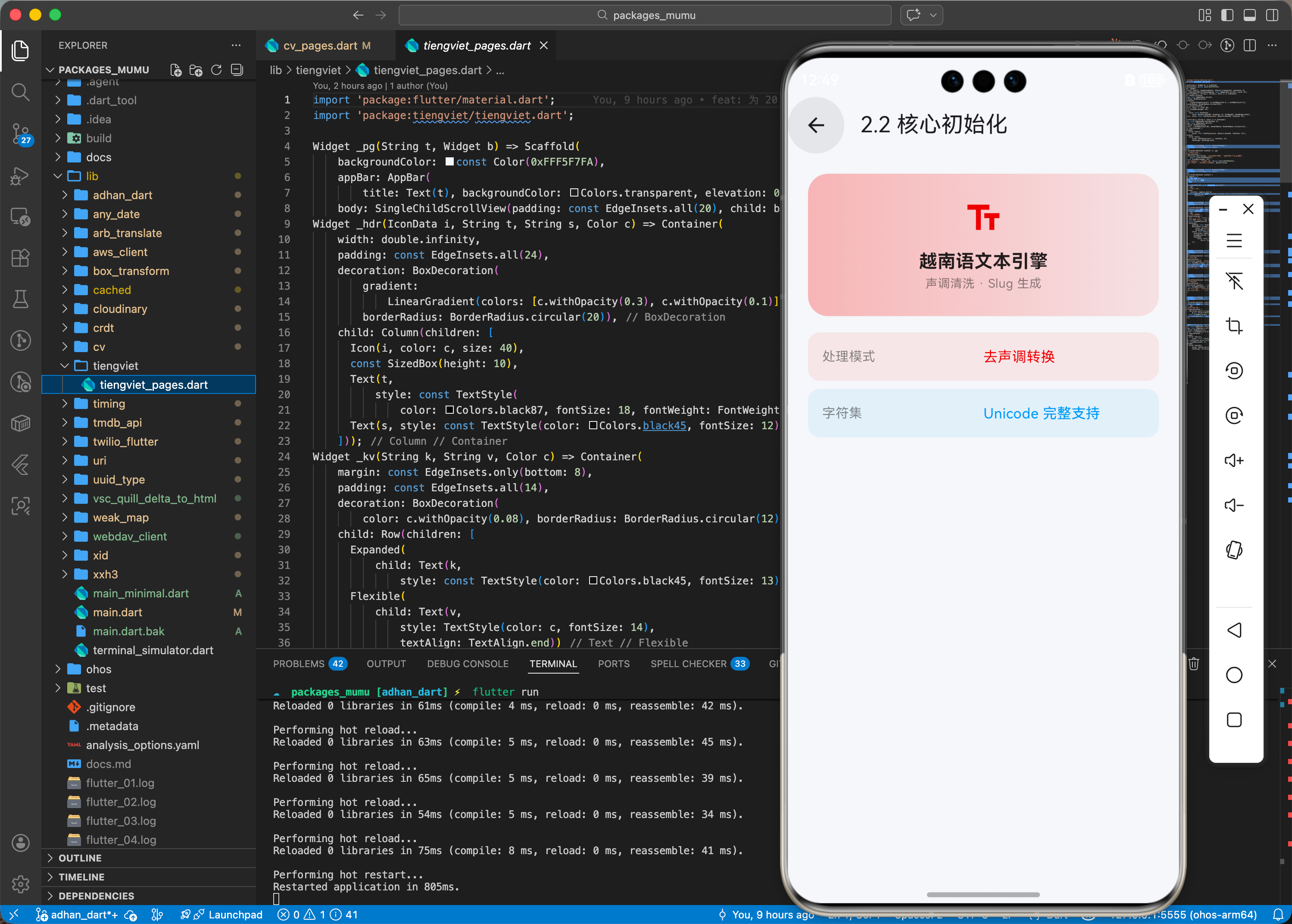Toggle the secondary side bar layout button
Image resolution: width=1292 pixels, height=924 pixels.
pos(1272,16)
